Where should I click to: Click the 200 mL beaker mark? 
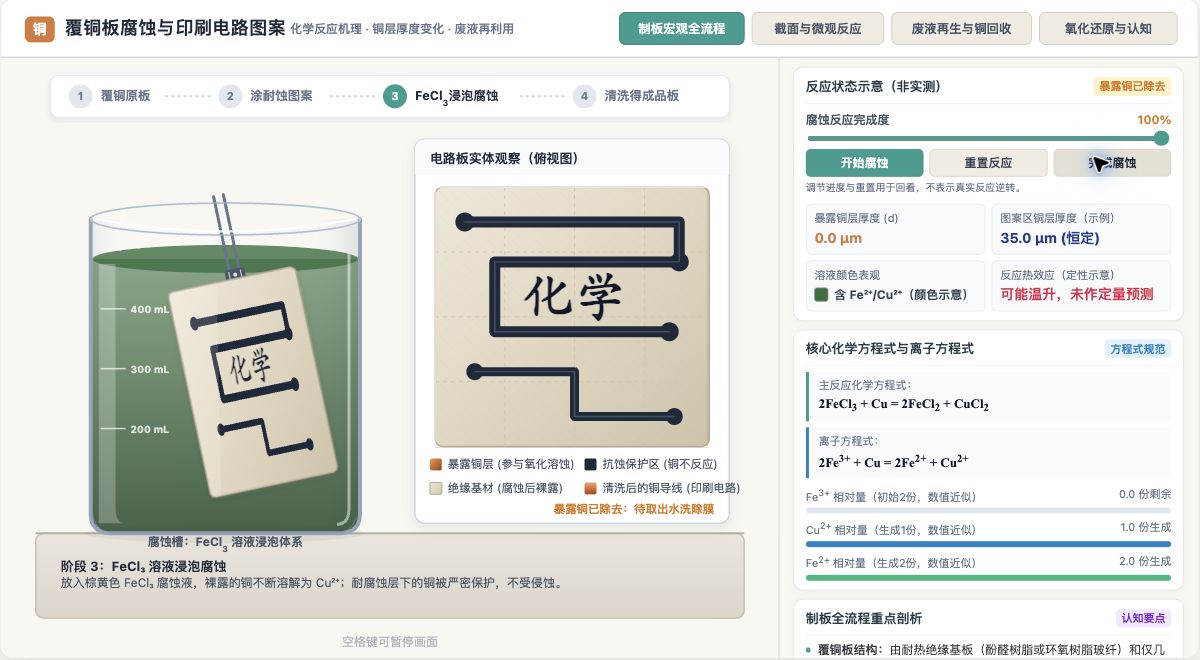coord(149,429)
